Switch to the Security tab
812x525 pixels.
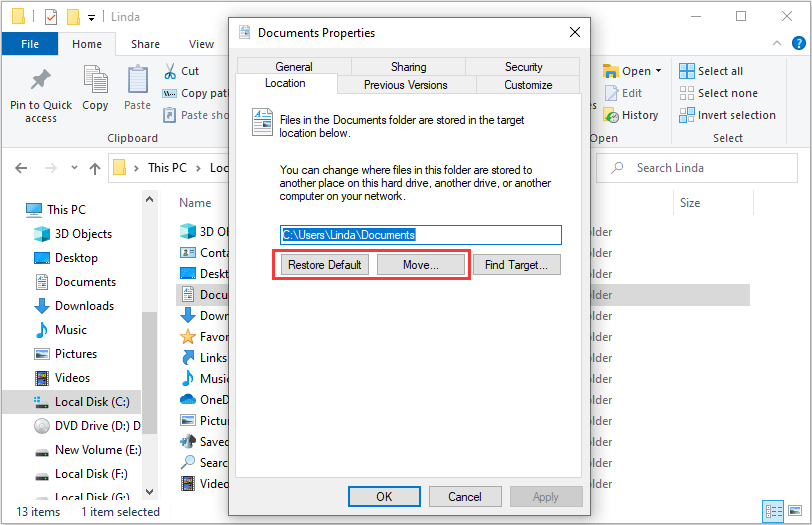524,67
